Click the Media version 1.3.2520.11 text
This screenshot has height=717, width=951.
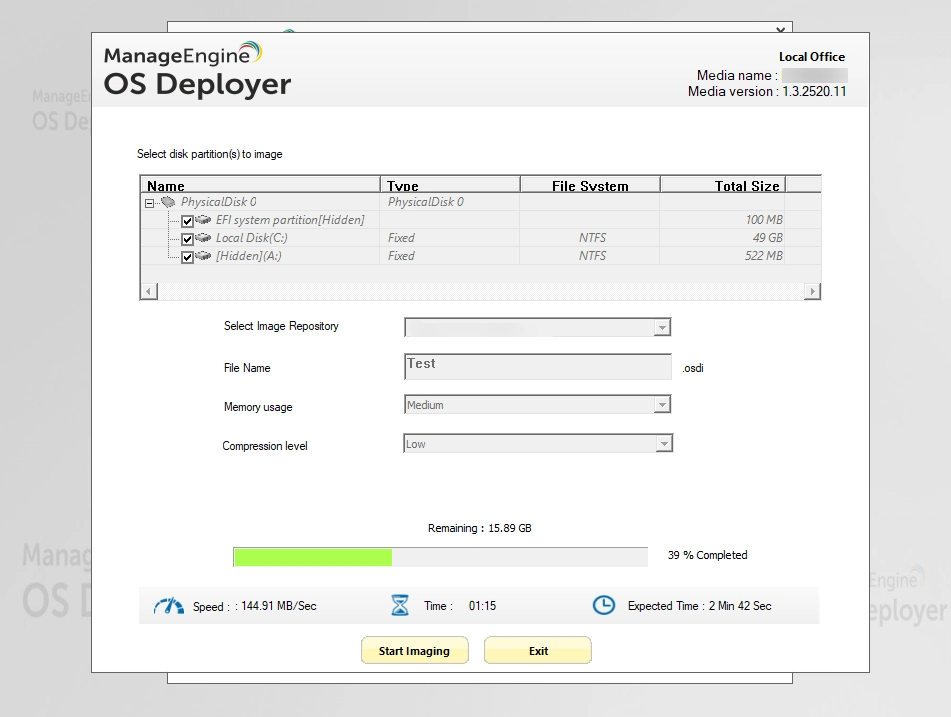point(767,92)
